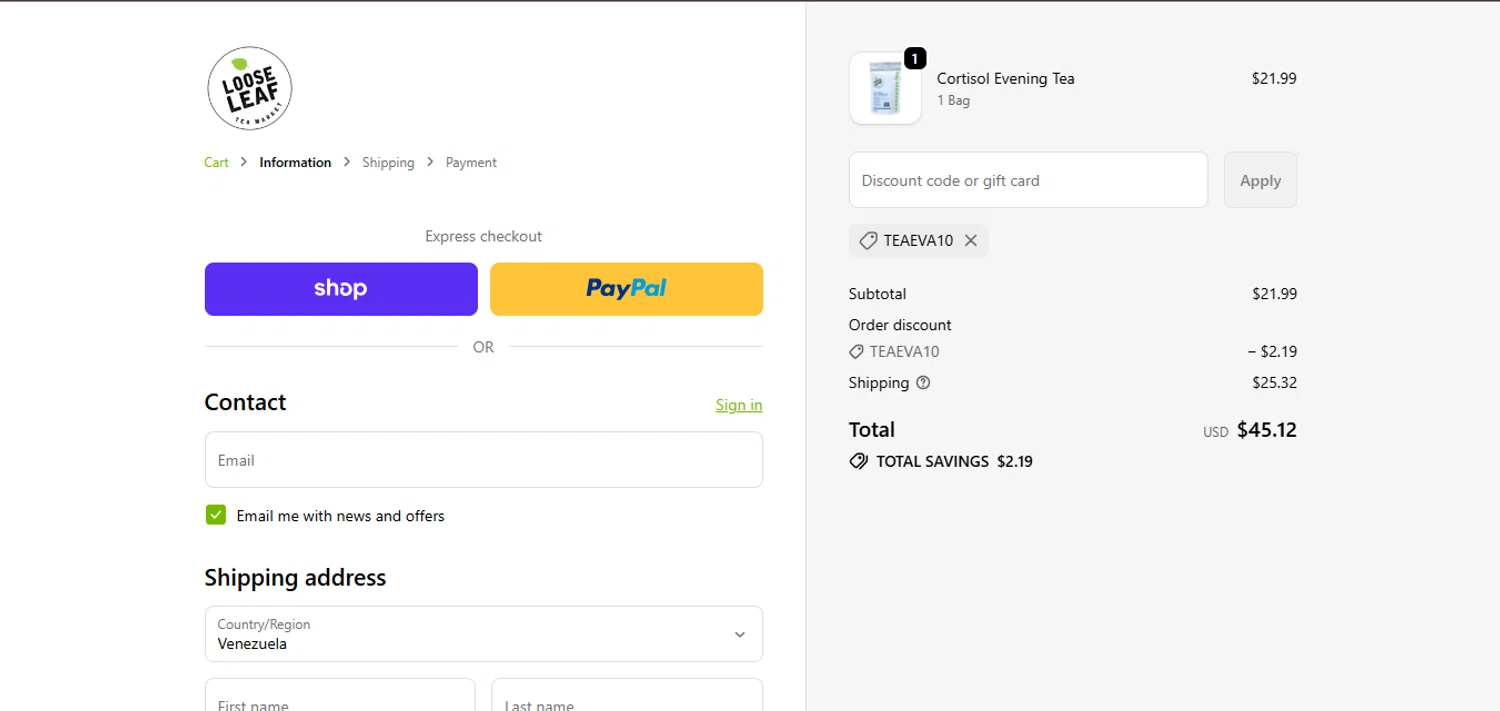This screenshot has height=711, width=1500.
Task: Remove the TEAEVA10 discount code tag
Action: coord(970,241)
